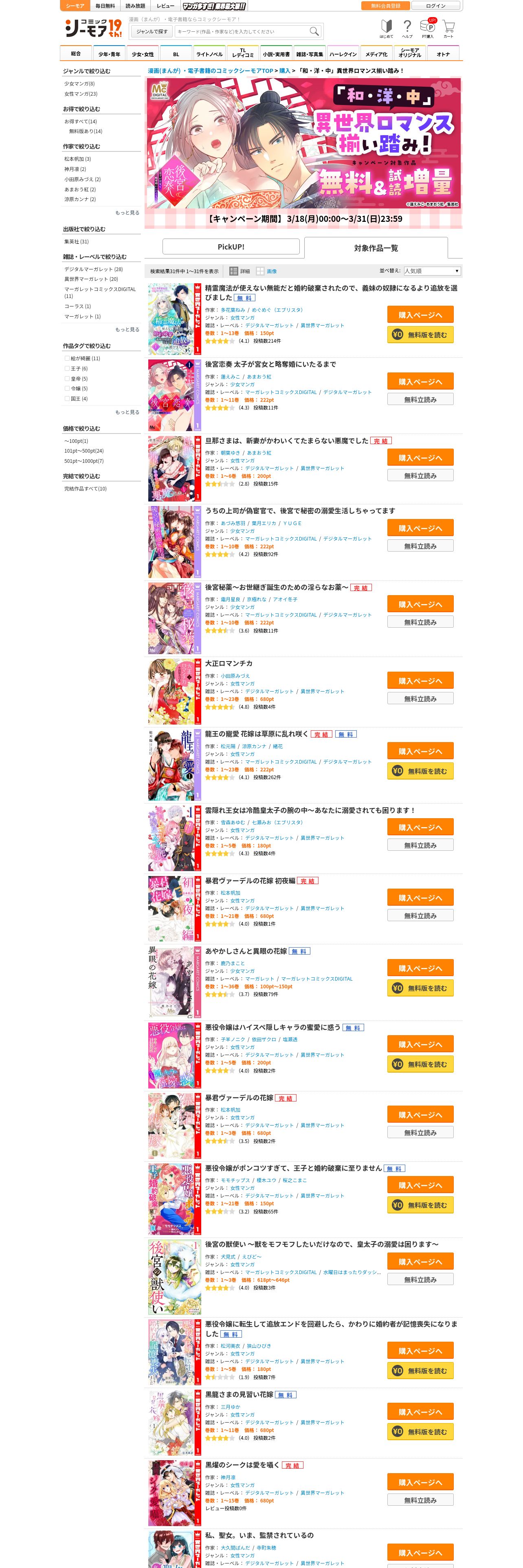Click 無料立読み for 後宮恋奏
The width and height of the screenshot is (523, 1568).
coord(420,399)
